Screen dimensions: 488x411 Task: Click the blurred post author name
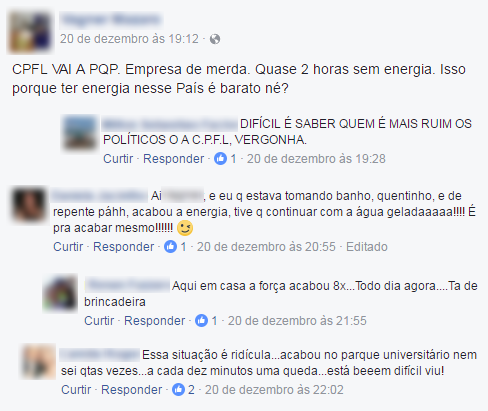pos(111,20)
